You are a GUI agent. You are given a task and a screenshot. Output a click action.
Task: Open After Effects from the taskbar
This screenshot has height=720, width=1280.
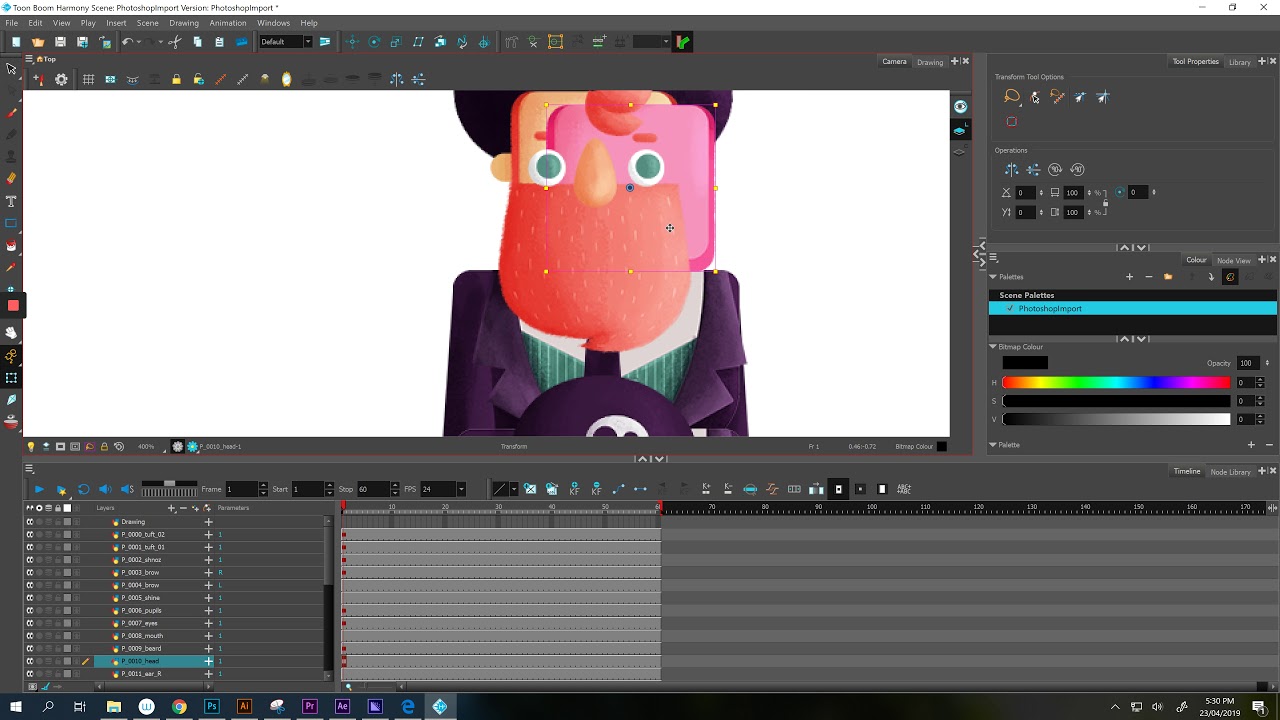pos(342,706)
